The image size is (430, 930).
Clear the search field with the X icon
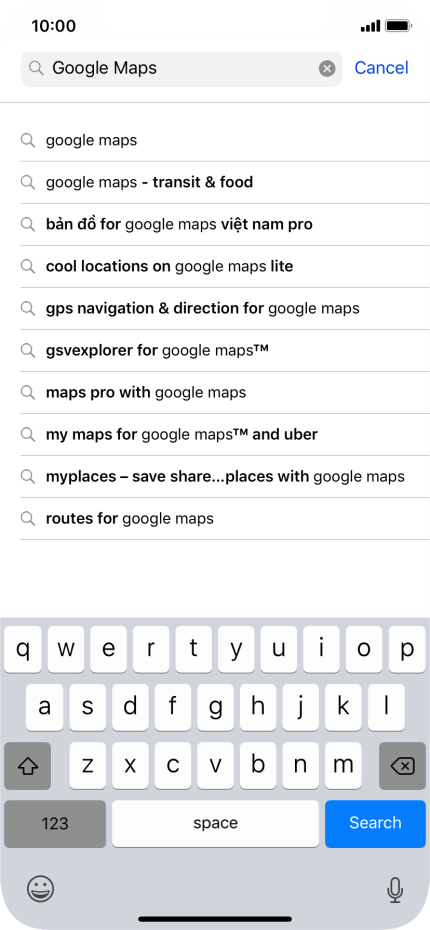(327, 69)
